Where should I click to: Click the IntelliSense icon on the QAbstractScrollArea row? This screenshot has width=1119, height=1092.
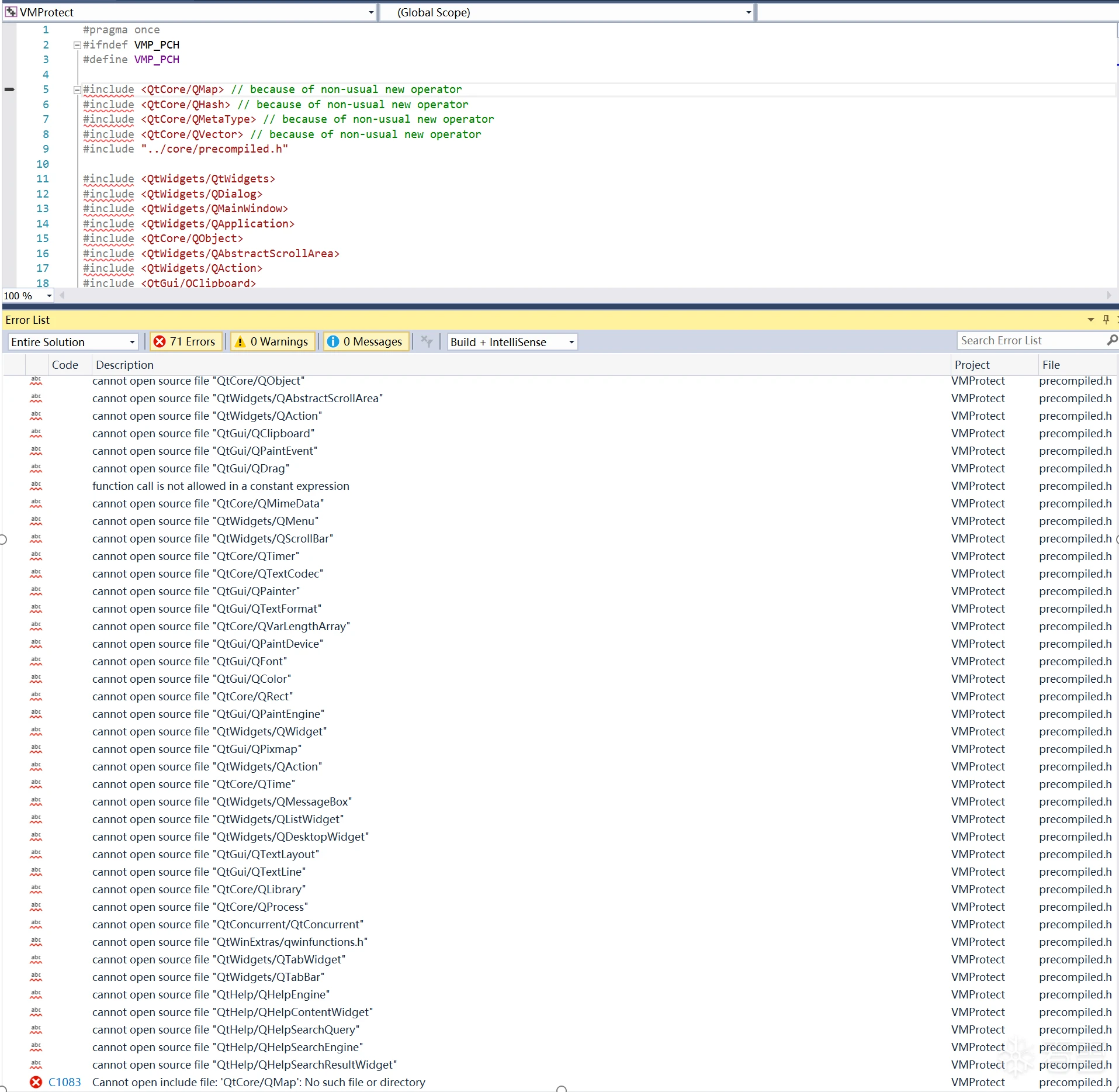(36, 398)
